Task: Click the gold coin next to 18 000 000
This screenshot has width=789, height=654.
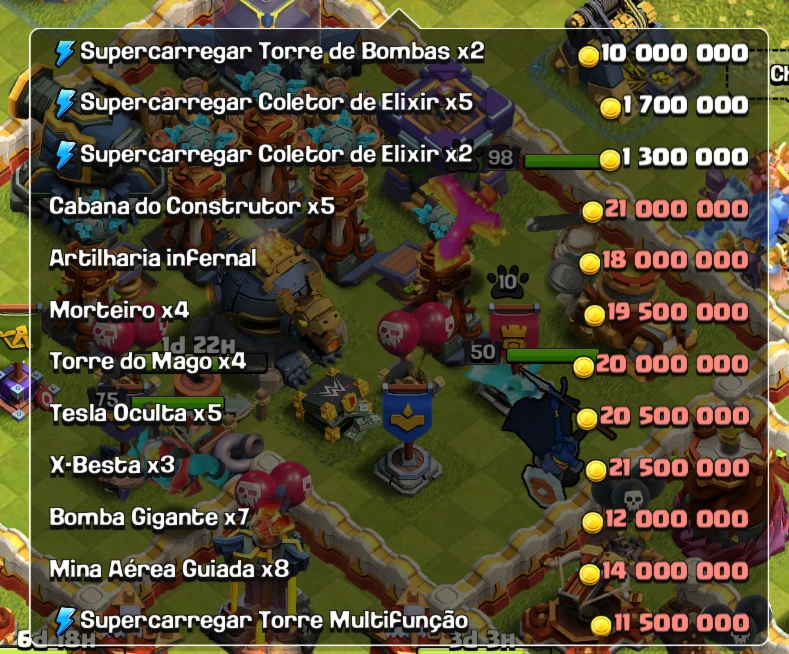Action: click(590, 263)
